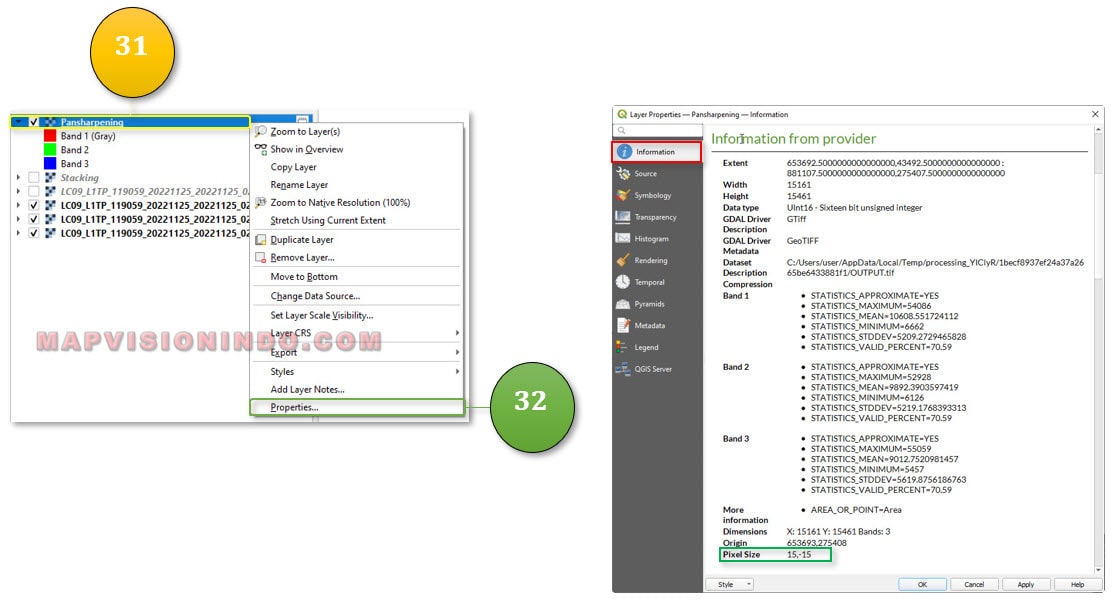
Task: Open the QGIS Server section icon
Action: click(624, 369)
